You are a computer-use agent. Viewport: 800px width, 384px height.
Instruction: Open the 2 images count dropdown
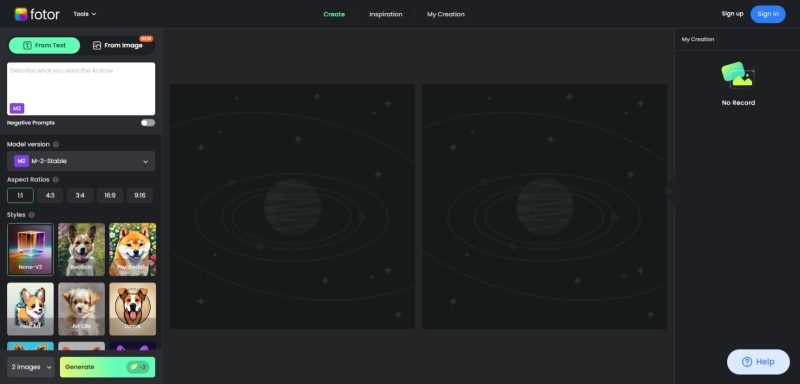pyautogui.click(x=31, y=367)
